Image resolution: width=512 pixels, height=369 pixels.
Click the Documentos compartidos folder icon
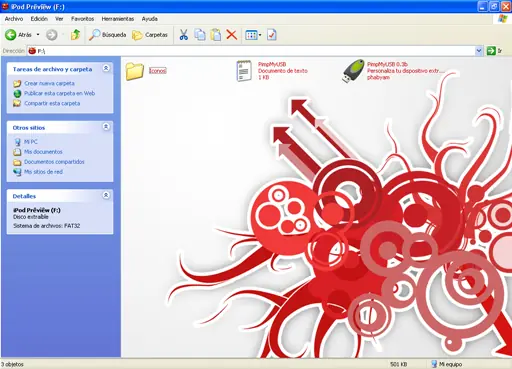pyautogui.click(x=17, y=162)
